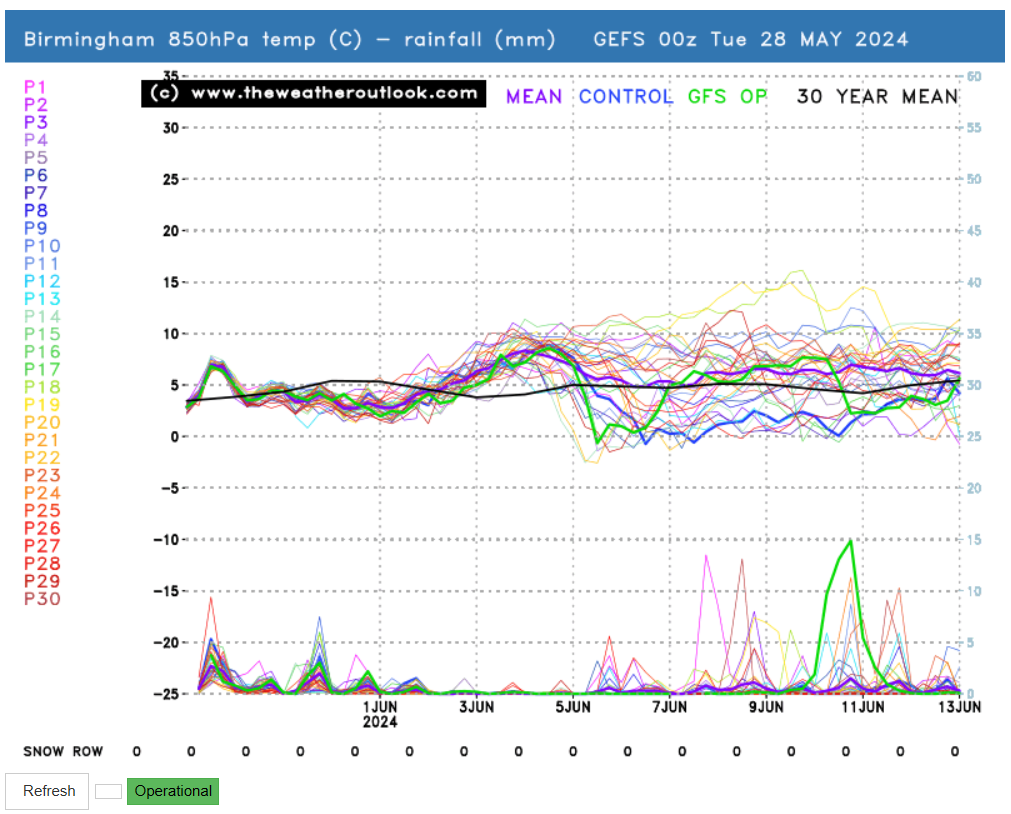Click the P21 legend label
This screenshot has height=814, width=1011.
pyautogui.click(x=42, y=440)
